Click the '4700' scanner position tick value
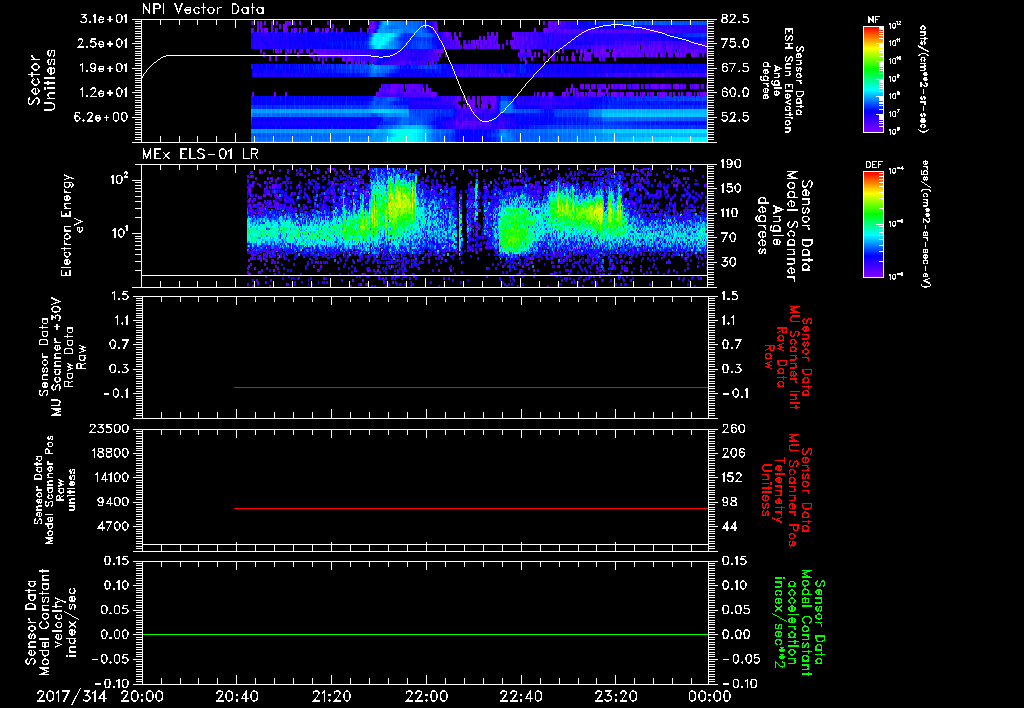The width and height of the screenshot is (1024, 708). 114,526
